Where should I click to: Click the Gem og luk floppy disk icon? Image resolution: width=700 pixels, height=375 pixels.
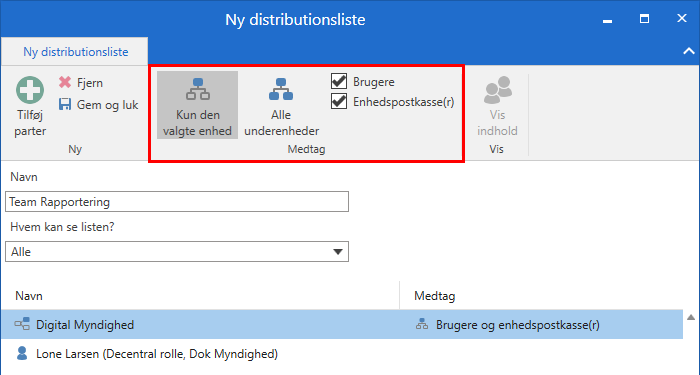point(65,104)
